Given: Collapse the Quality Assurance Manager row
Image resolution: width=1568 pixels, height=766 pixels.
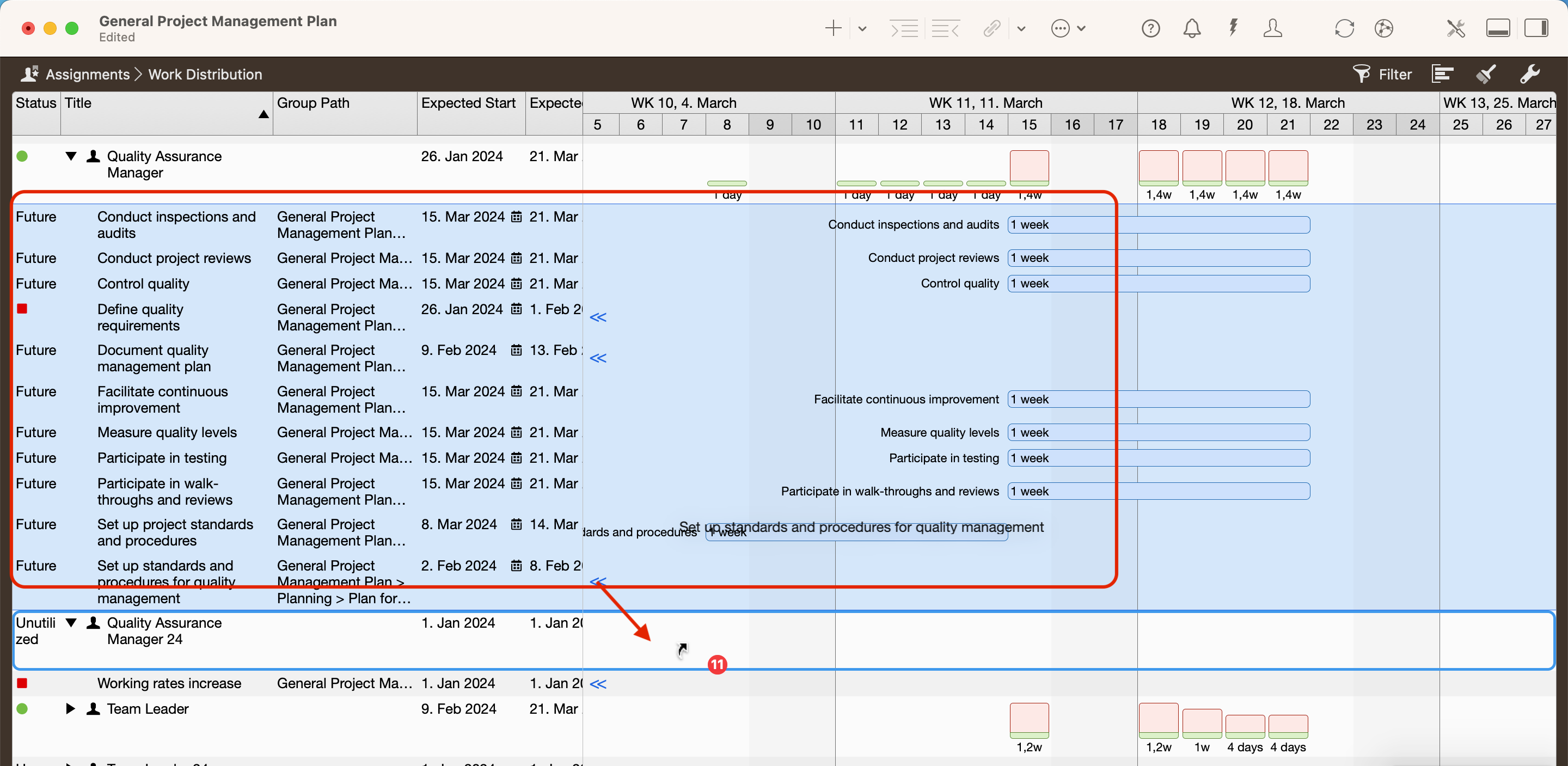Looking at the screenshot, I should (x=71, y=156).
